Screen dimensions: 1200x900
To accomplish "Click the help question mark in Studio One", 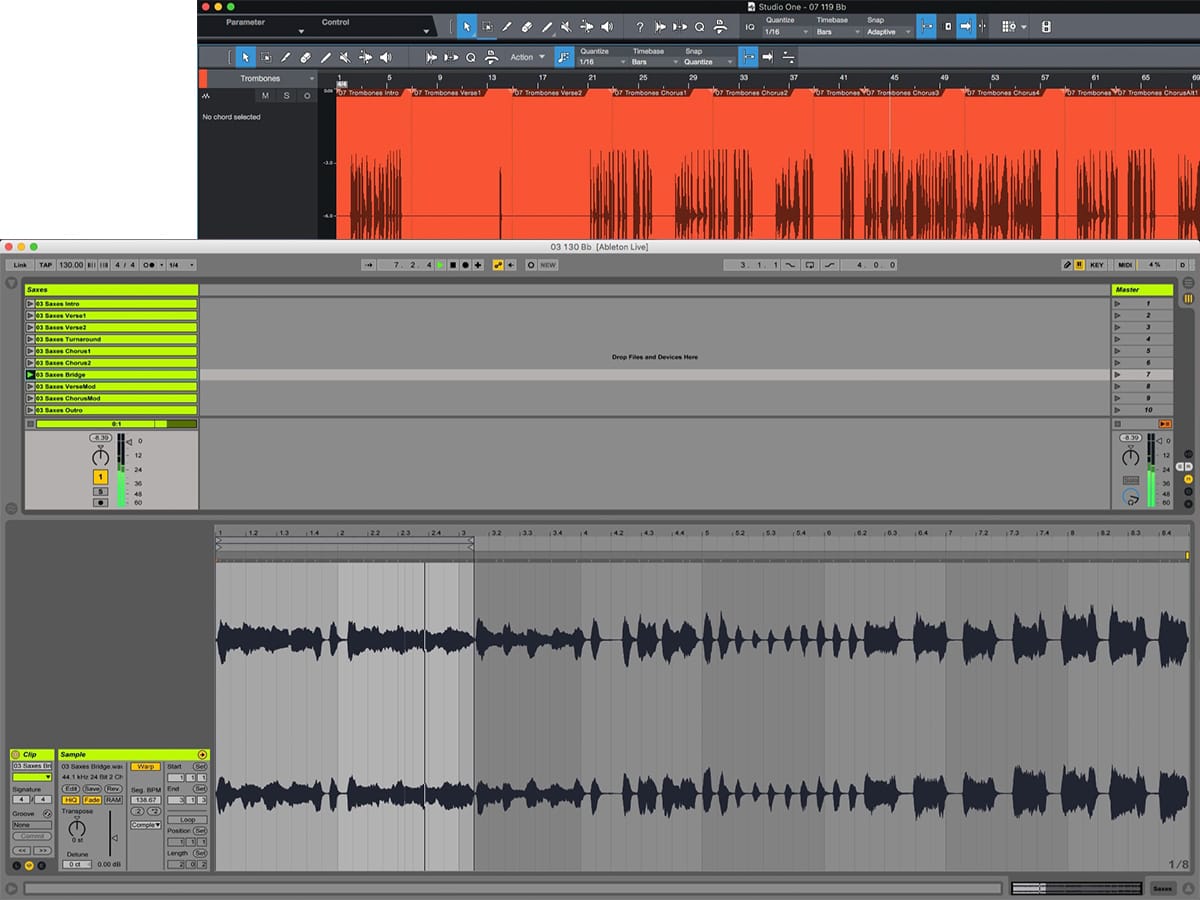I will (640, 27).
